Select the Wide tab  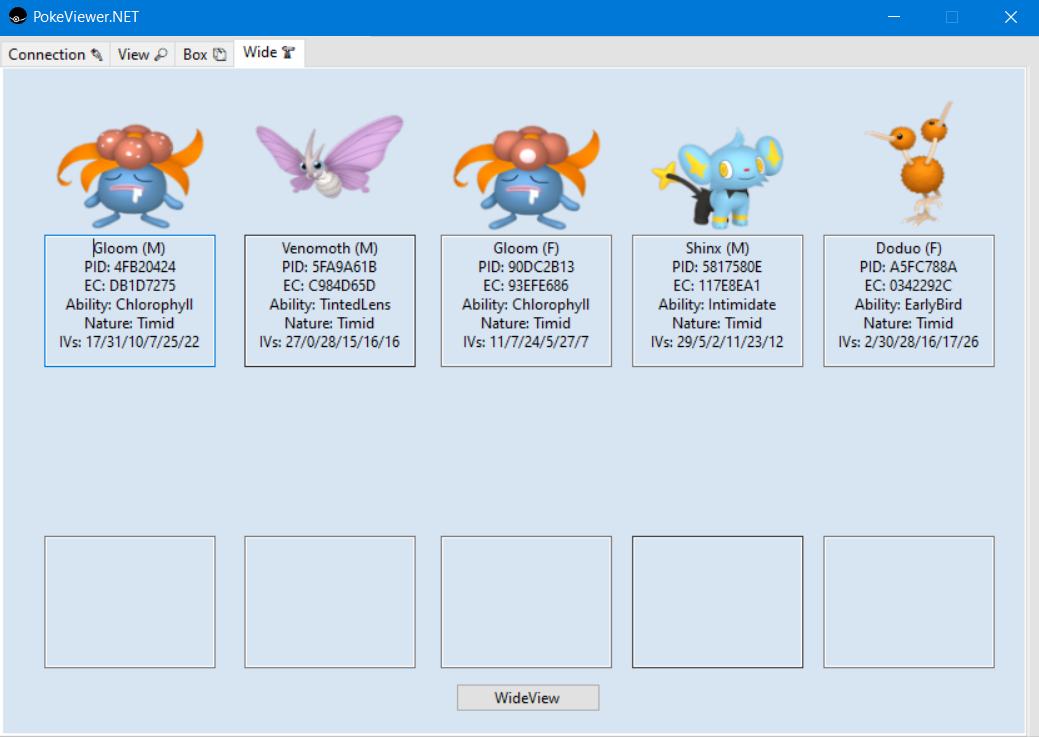click(268, 53)
